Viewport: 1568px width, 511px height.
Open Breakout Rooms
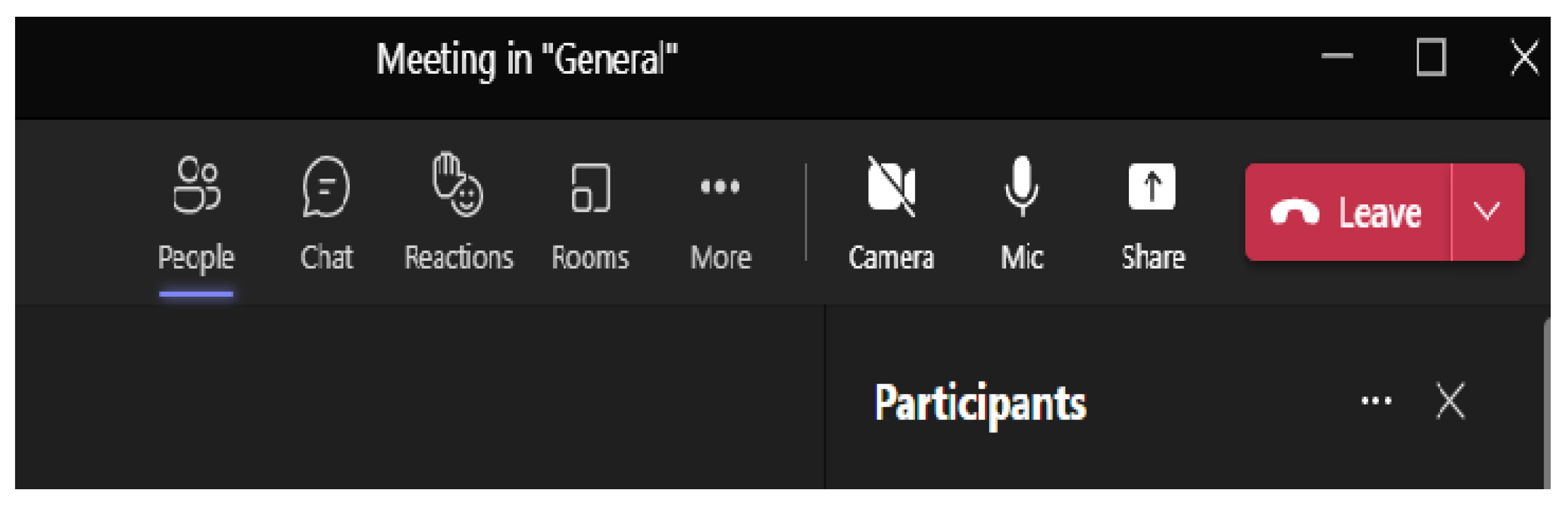click(x=590, y=213)
